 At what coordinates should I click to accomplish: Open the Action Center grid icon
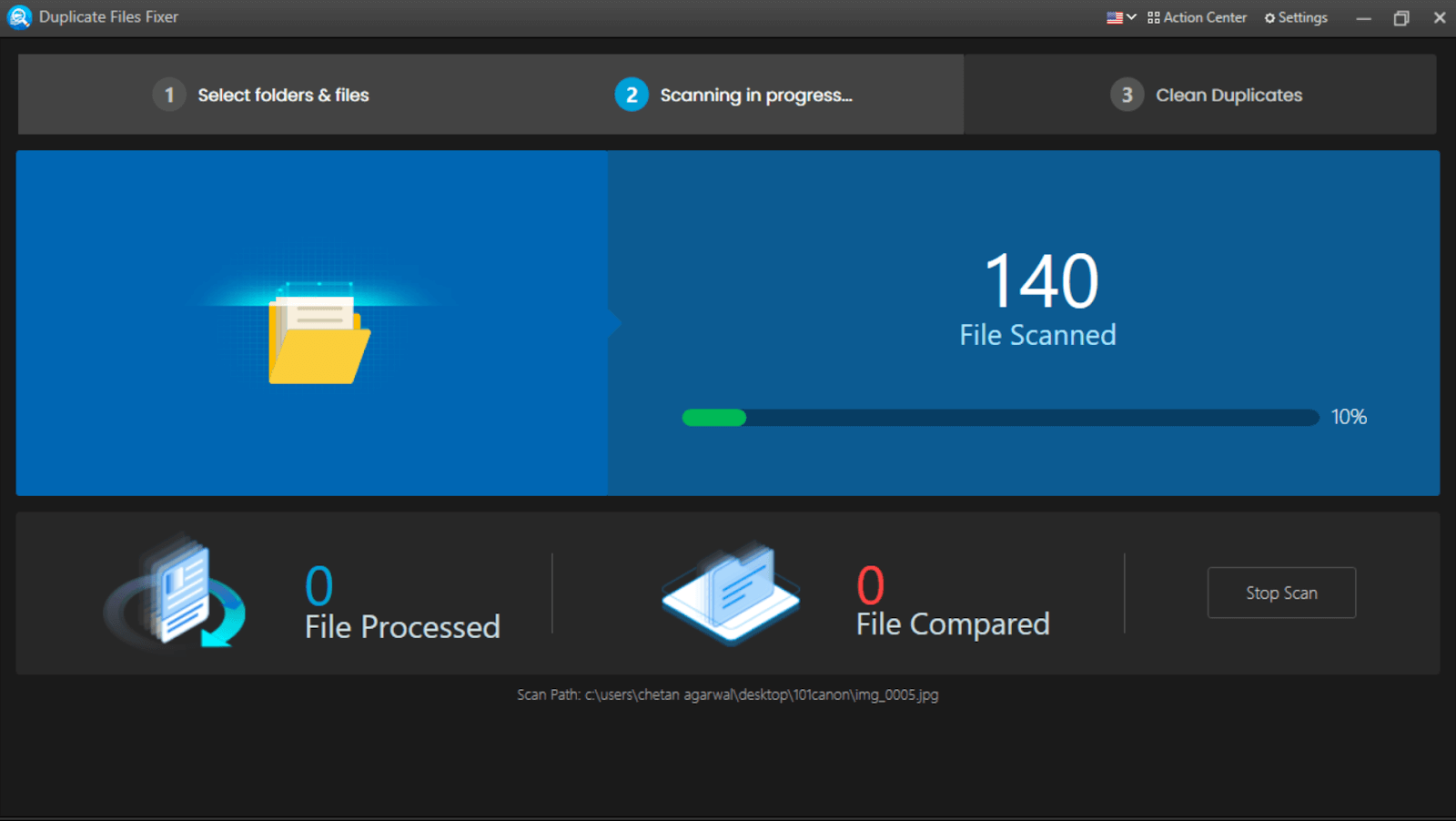point(1152,17)
